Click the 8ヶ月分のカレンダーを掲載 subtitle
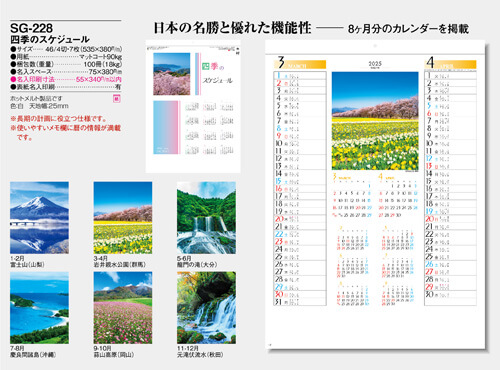Screen dimensions: 500x370 click(408, 29)
